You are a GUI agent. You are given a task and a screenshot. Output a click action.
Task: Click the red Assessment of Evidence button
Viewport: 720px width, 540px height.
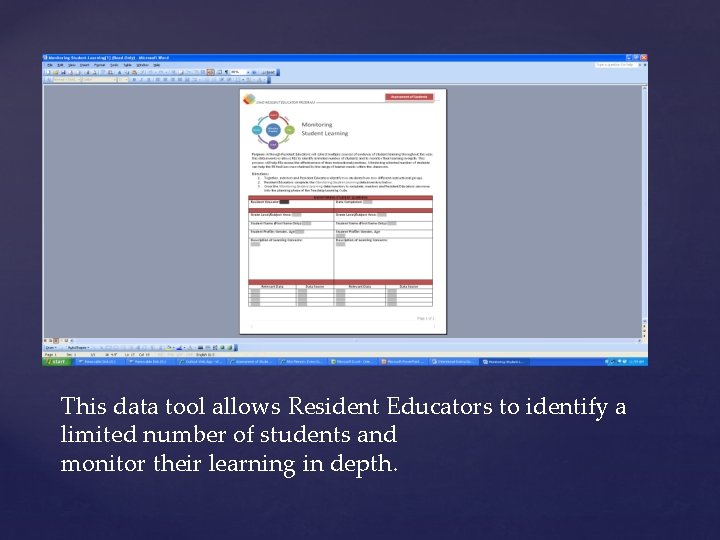(x=409, y=97)
